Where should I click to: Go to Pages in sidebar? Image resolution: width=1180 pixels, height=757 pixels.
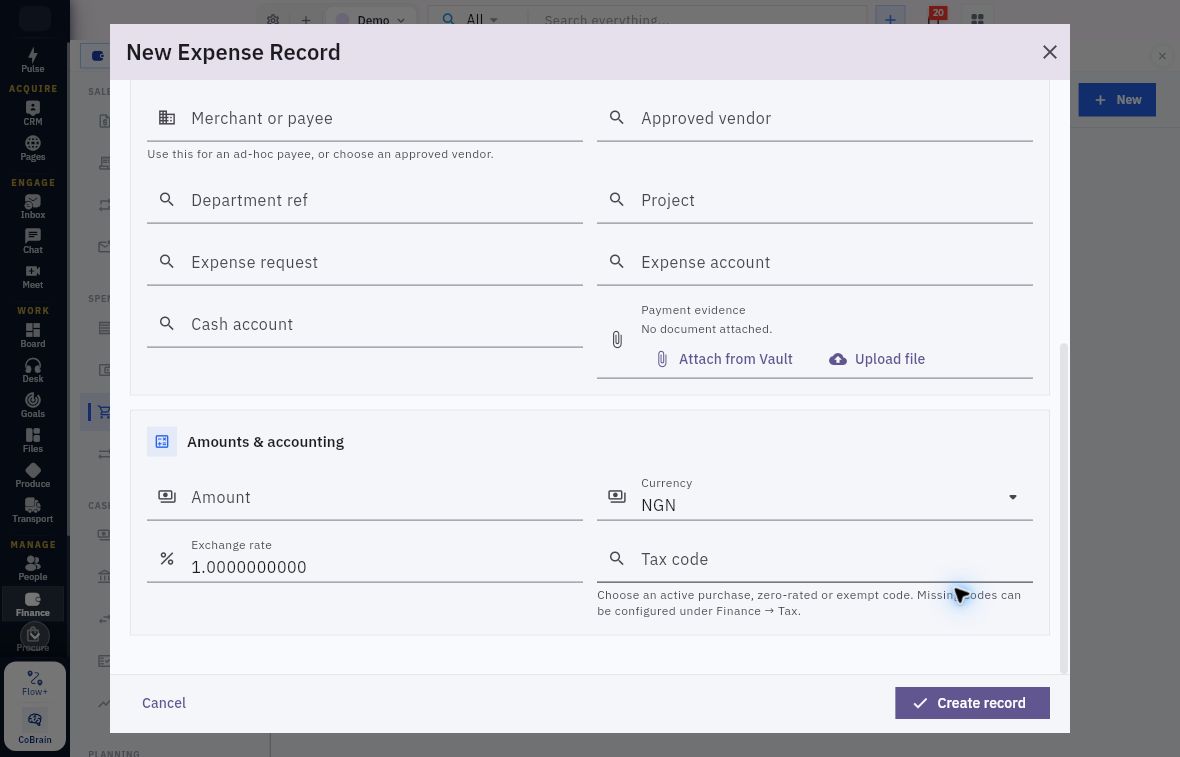(x=32, y=148)
